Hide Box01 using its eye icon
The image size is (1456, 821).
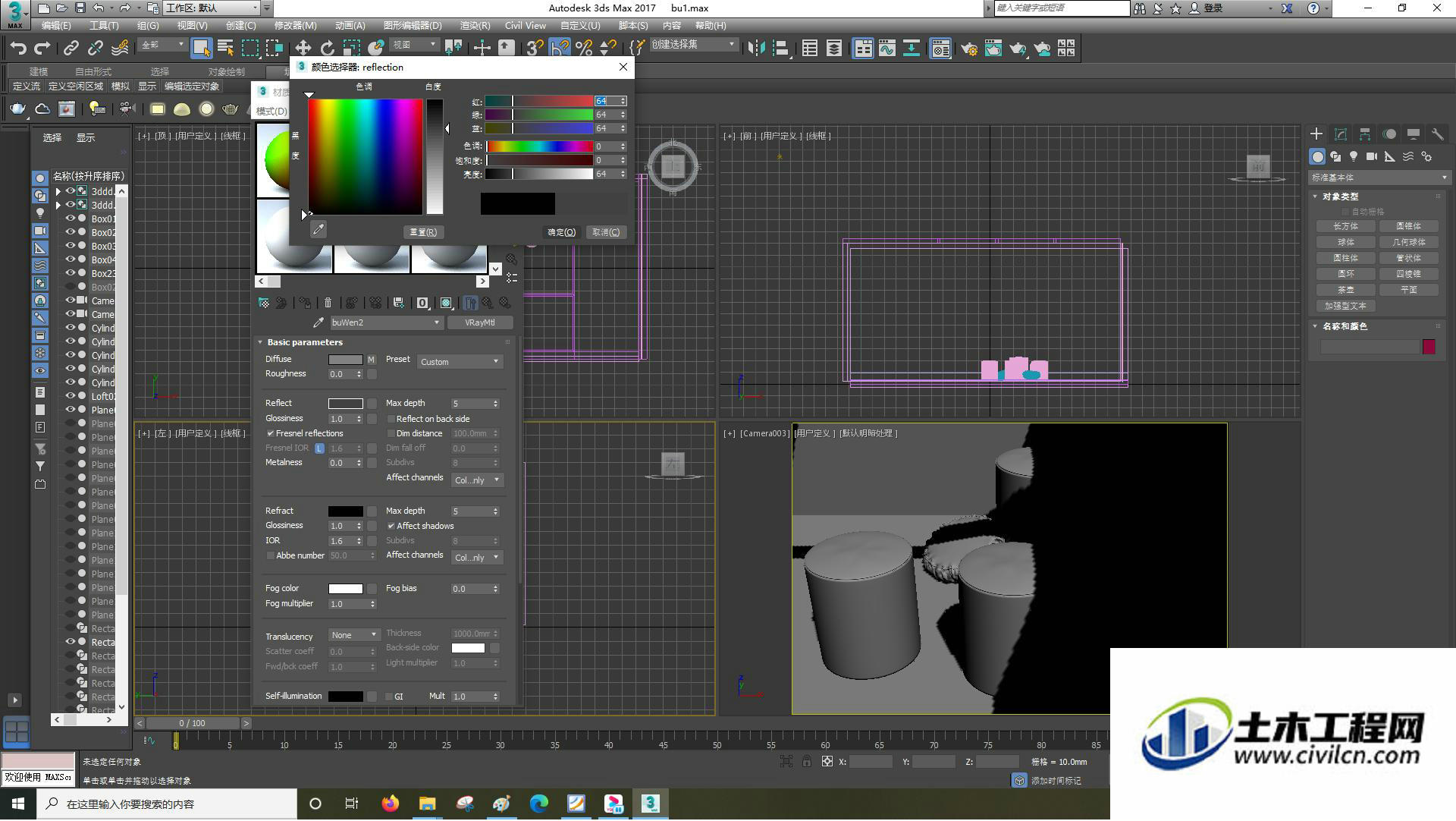[70, 219]
